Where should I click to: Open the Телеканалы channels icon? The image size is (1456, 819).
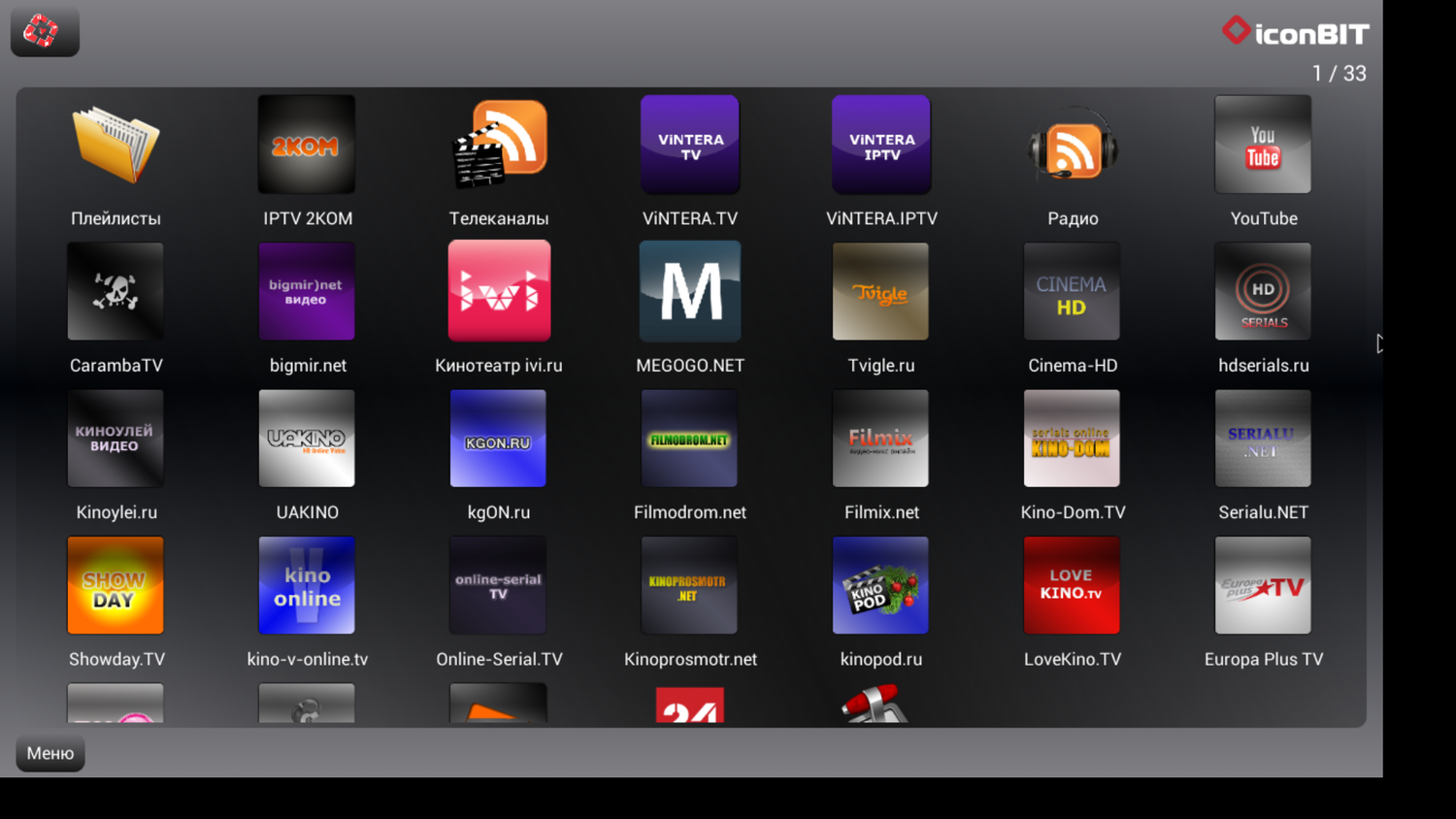499,145
